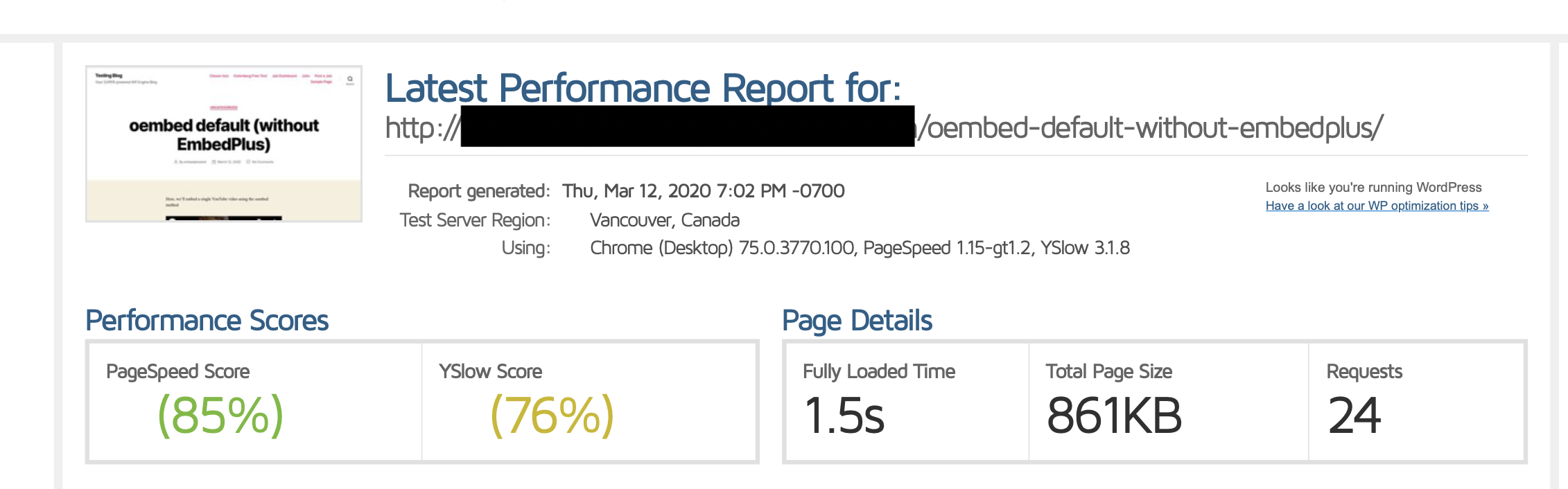Click the Fully Loaded Time label

[879, 372]
